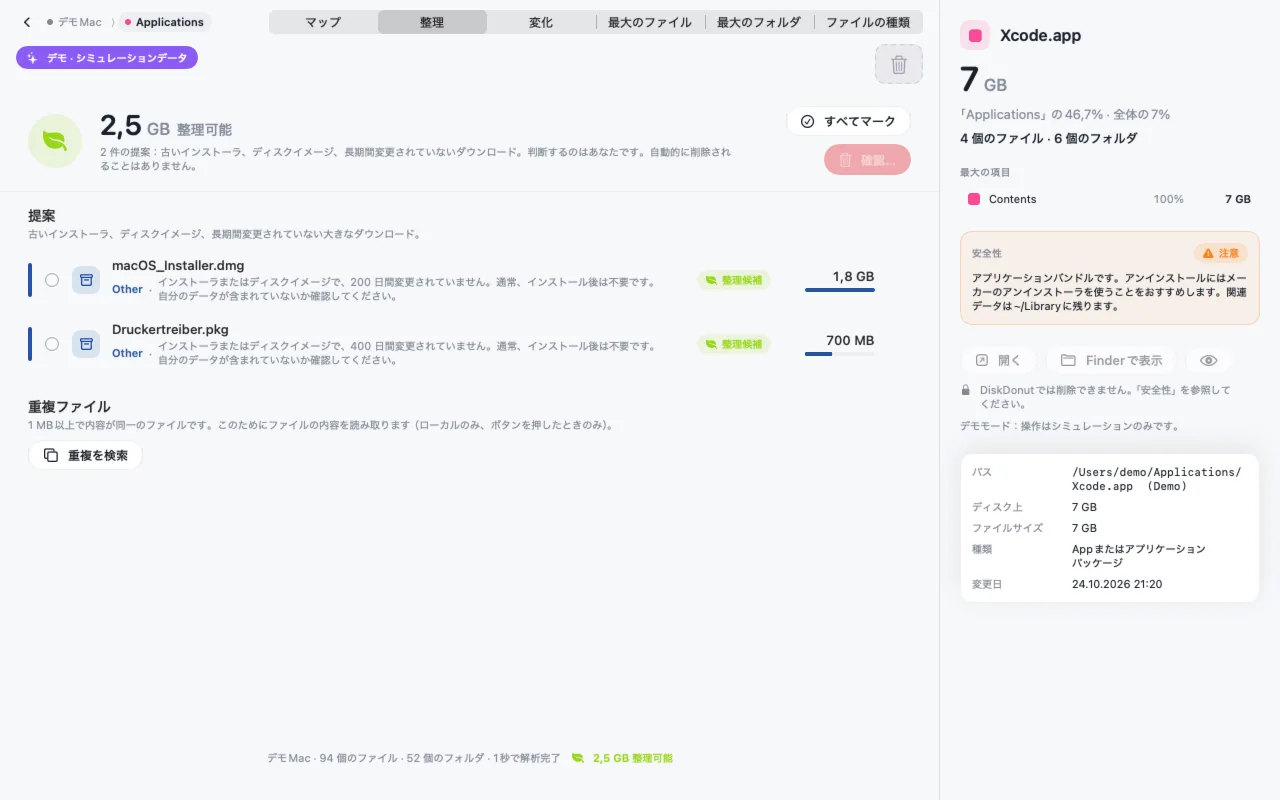The height and width of the screenshot is (800, 1280).
Task: Select the radio for macOS_Installer.dmg
Action: pos(52,280)
